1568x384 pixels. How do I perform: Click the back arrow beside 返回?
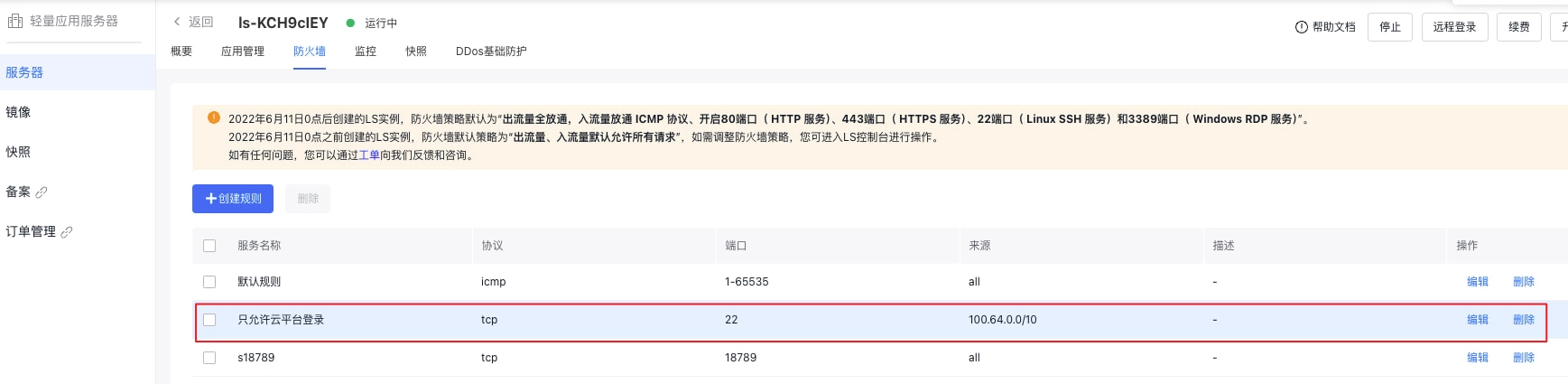click(177, 22)
